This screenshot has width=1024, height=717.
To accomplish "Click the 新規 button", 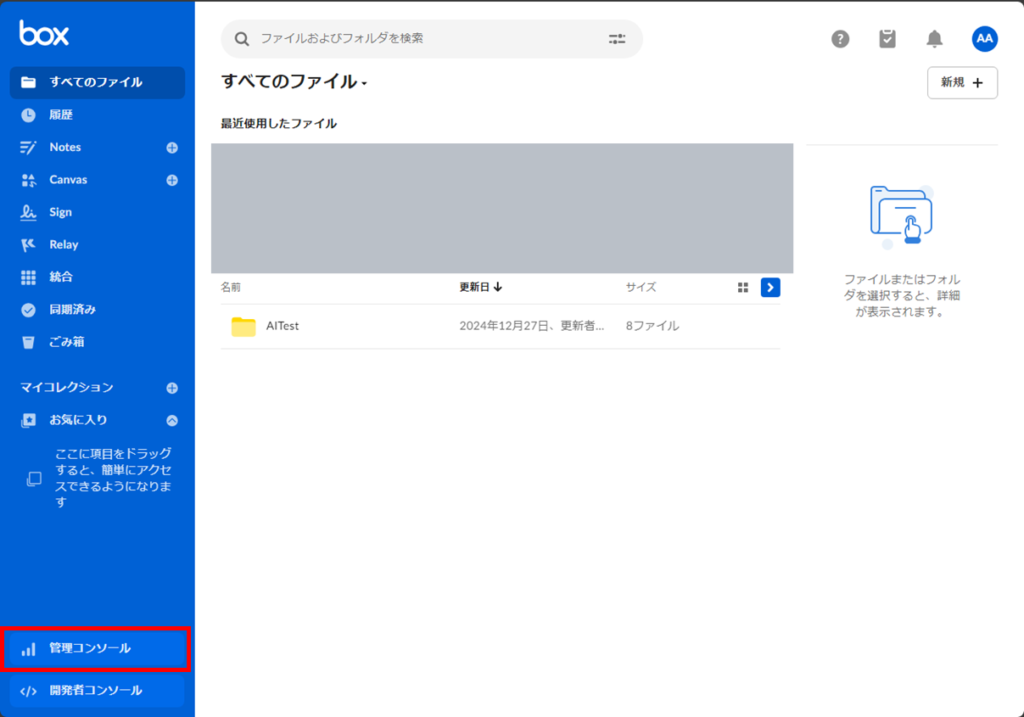I will coord(962,83).
